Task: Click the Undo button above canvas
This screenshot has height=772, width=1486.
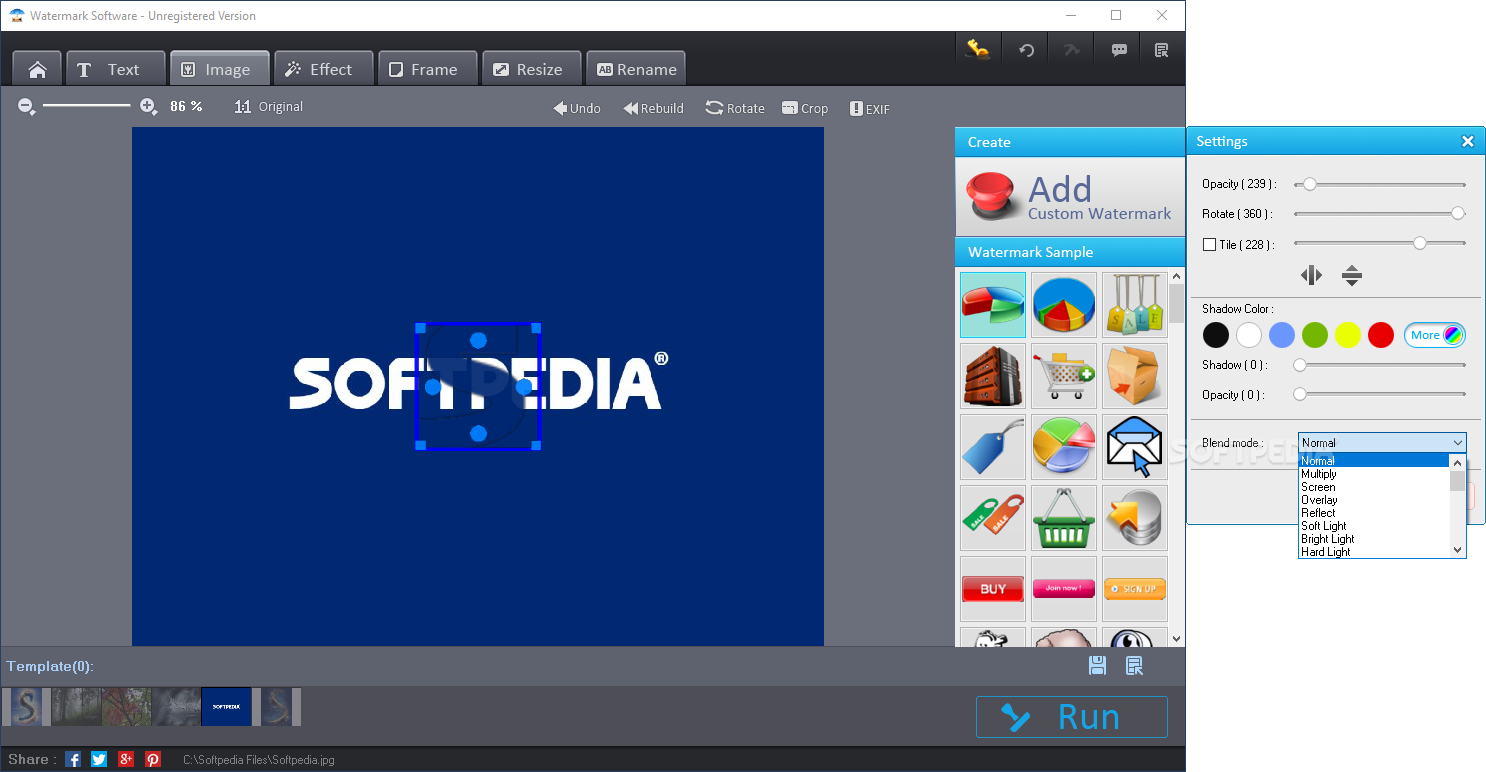Action: 577,108
